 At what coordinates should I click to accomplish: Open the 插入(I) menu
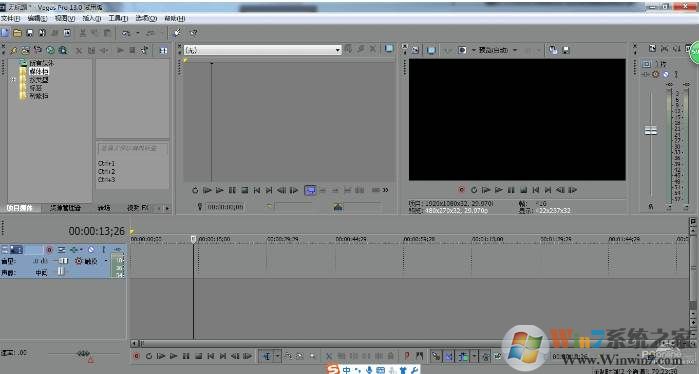(x=92, y=18)
